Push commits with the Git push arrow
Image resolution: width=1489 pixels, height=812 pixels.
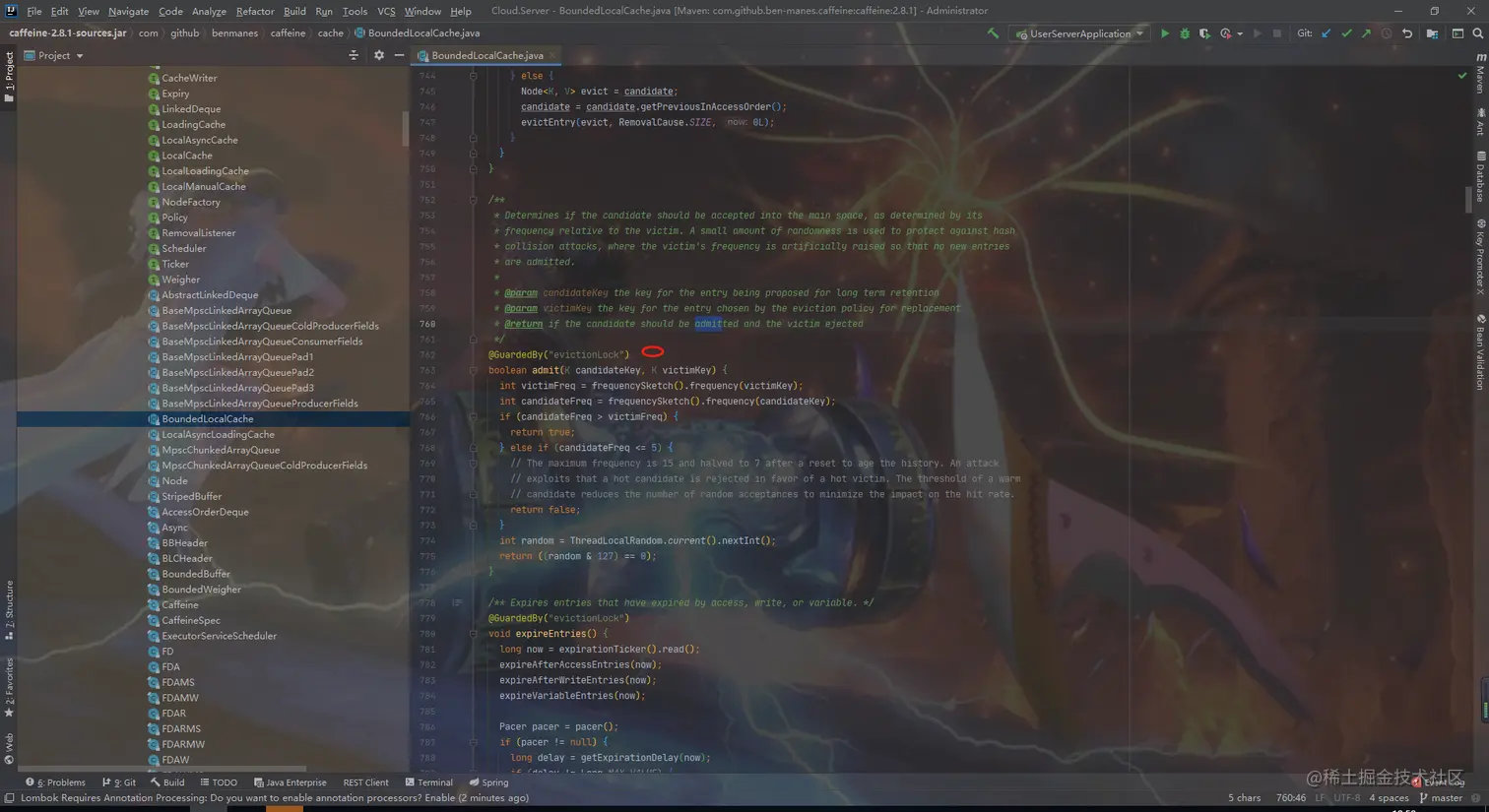1366,33
